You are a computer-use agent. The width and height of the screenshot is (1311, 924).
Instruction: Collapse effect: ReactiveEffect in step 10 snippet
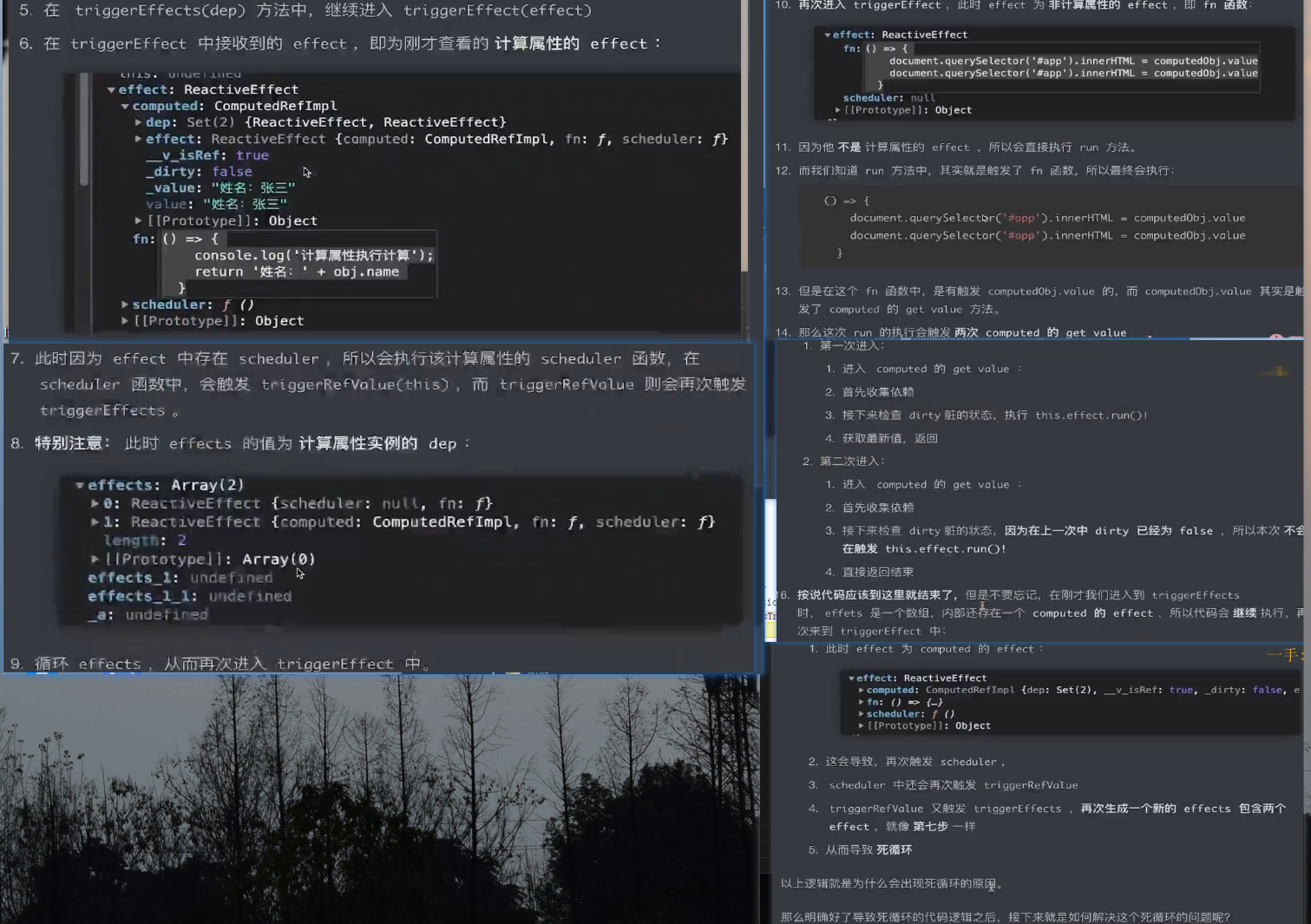click(828, 35)
